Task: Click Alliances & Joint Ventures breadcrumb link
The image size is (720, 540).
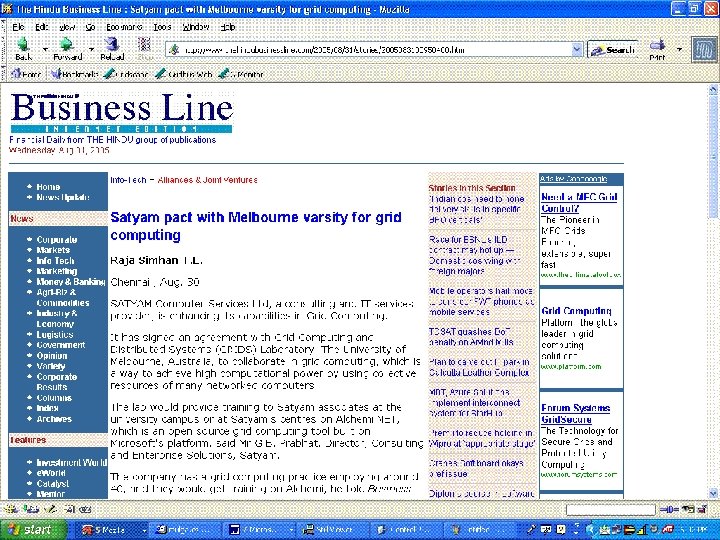Action: click(x=207, y=180)
